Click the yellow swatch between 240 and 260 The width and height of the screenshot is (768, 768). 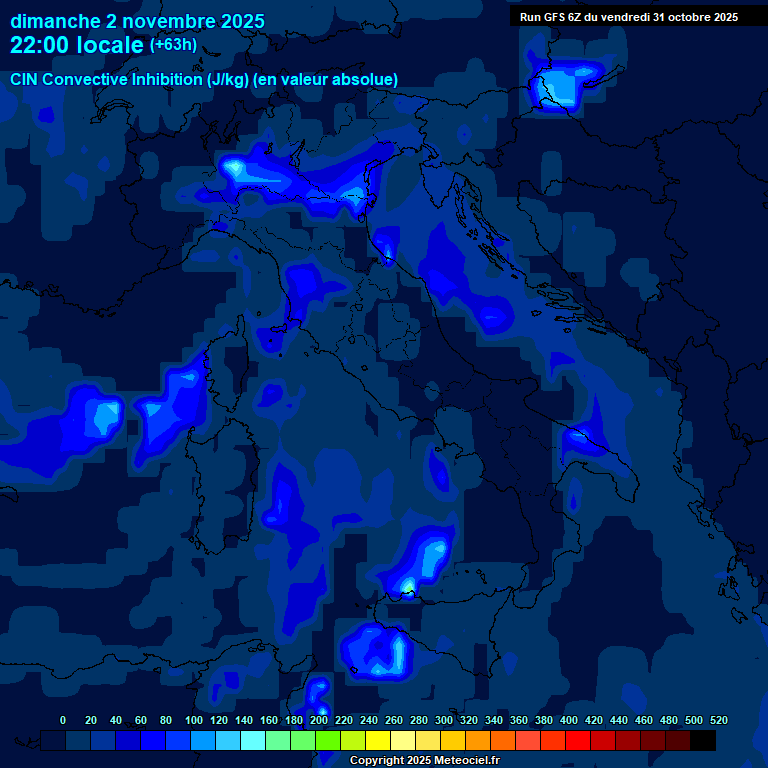[378, 741]
